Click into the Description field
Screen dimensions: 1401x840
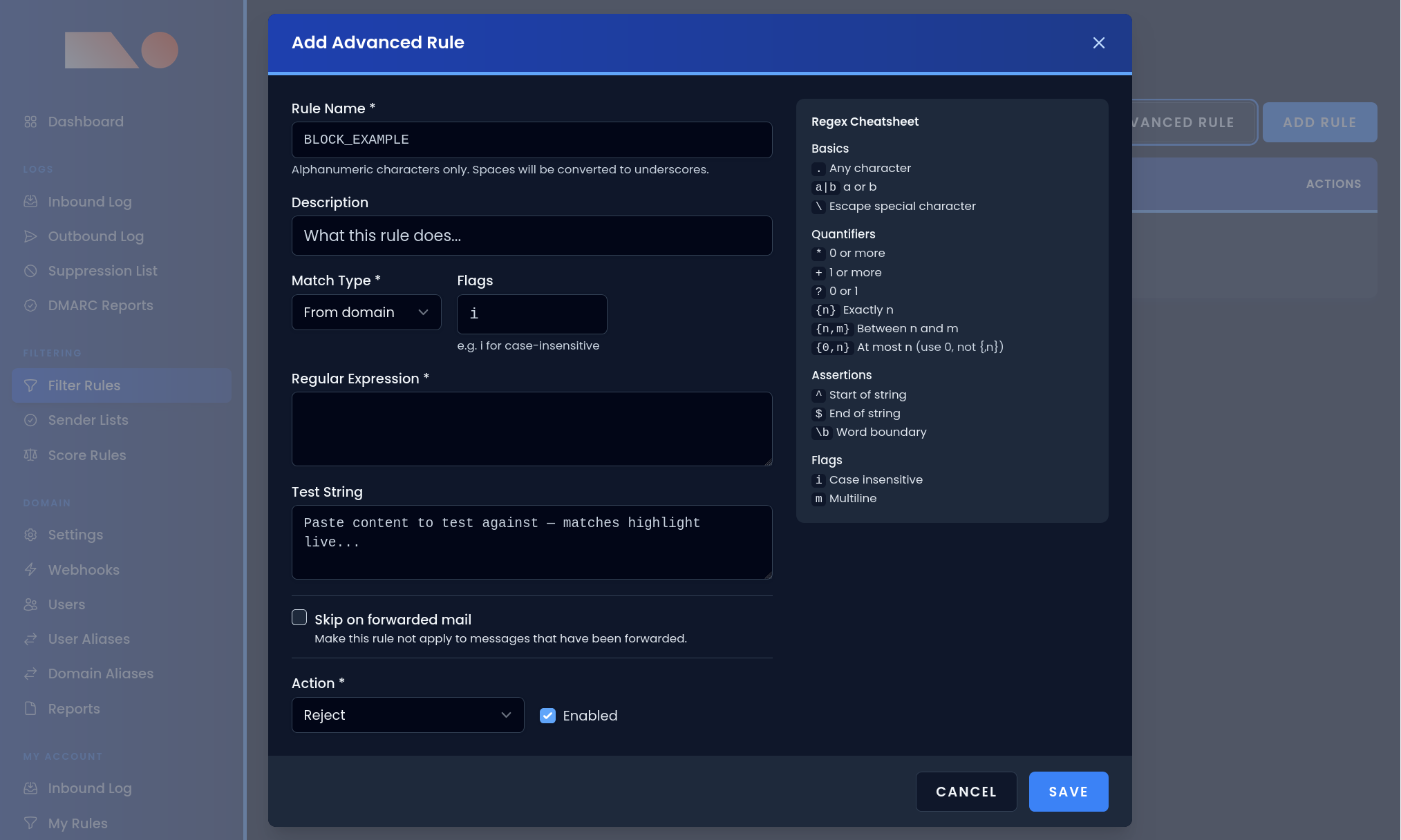pyautogui.click(x=532, y=236)
